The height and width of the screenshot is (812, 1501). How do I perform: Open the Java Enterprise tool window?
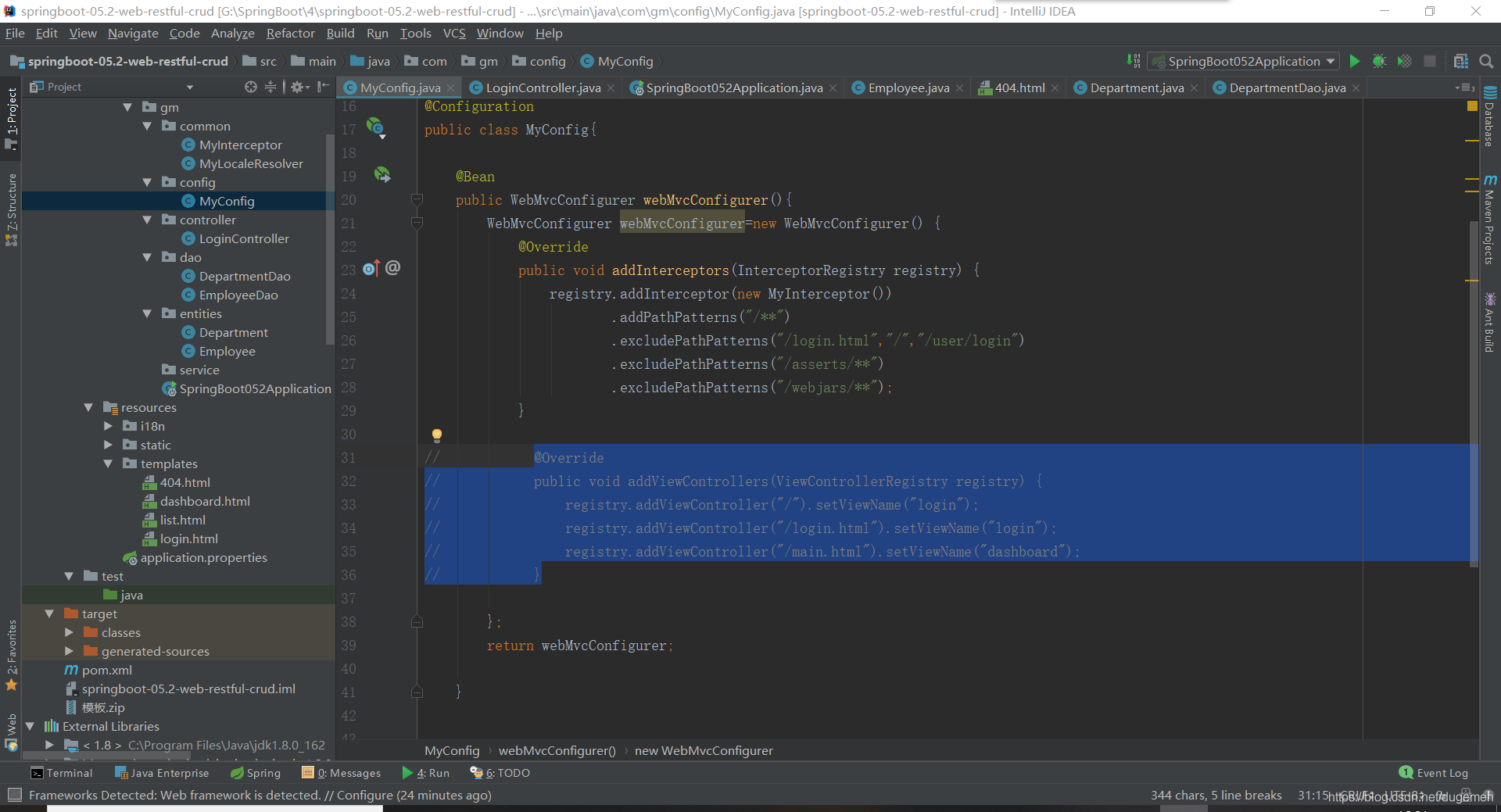coord(162,773)
